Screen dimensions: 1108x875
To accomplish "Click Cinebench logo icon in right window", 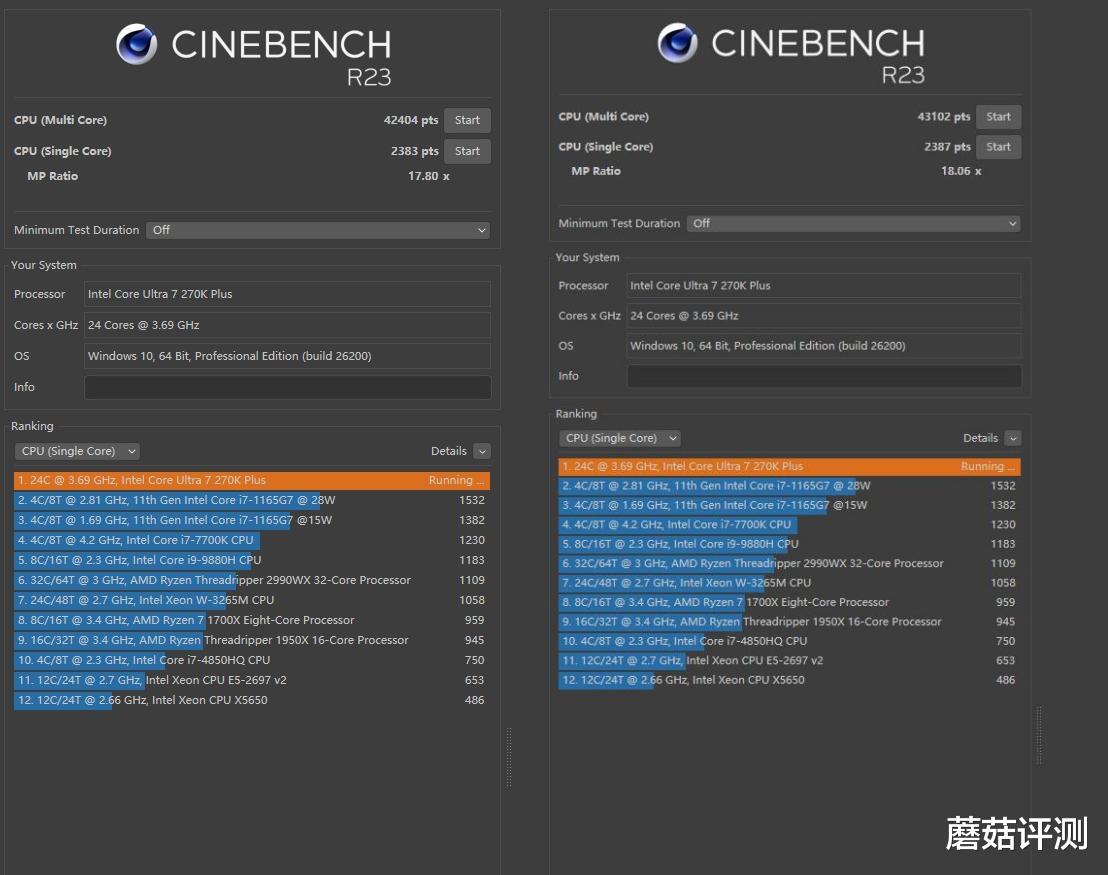I will [678, 42].
